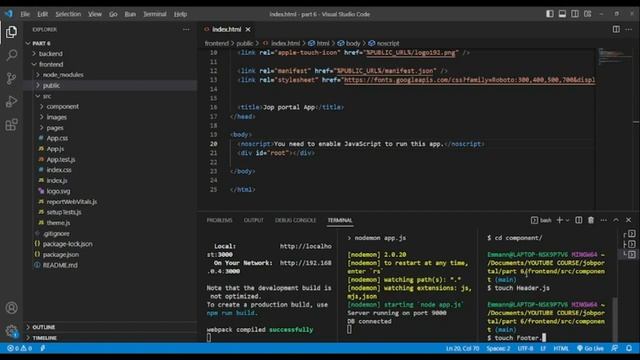Change indentation via Spaces: 2
640x360 pixels.
click(x=498, y=348)
